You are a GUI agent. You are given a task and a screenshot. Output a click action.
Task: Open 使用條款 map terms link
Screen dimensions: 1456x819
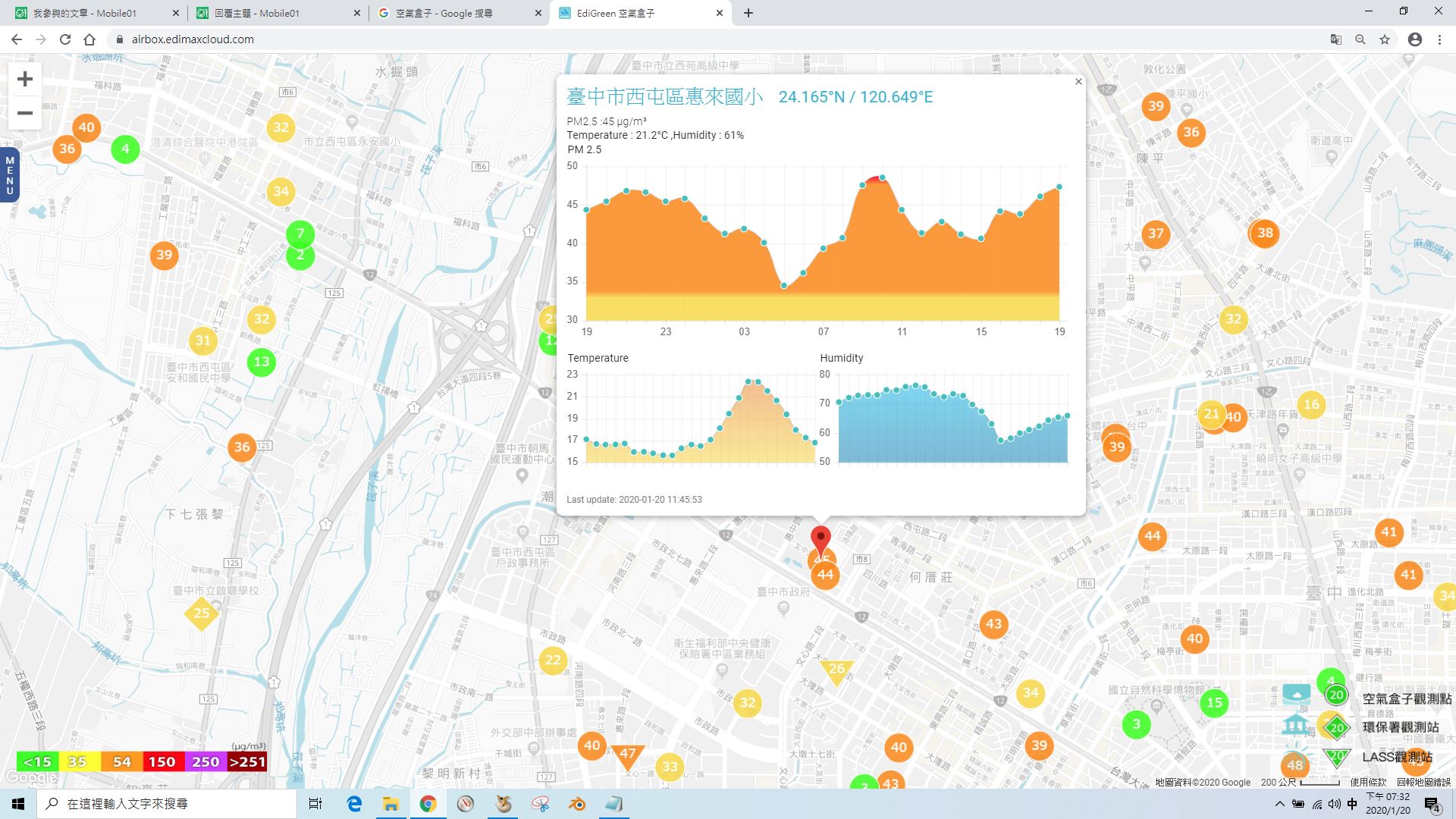pyautogui.click(x=1368, y=782)
